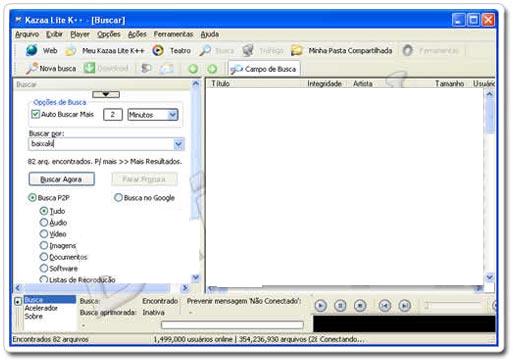Viewport: 513px width, 361px height.
Task: Expand the Minutos dropdown
Action: (x=172, y=115)
